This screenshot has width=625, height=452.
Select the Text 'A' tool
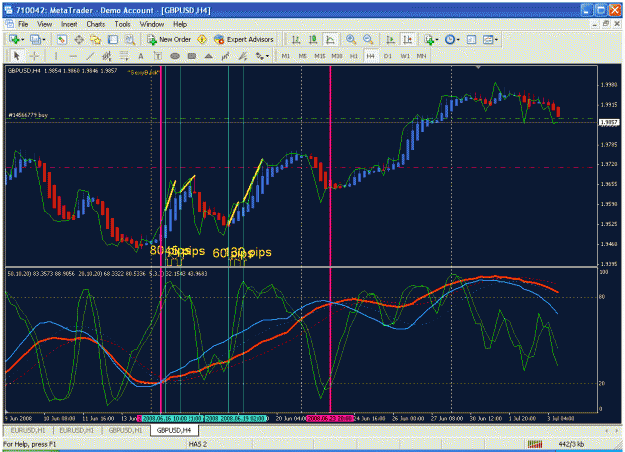(x=141, y=56)
